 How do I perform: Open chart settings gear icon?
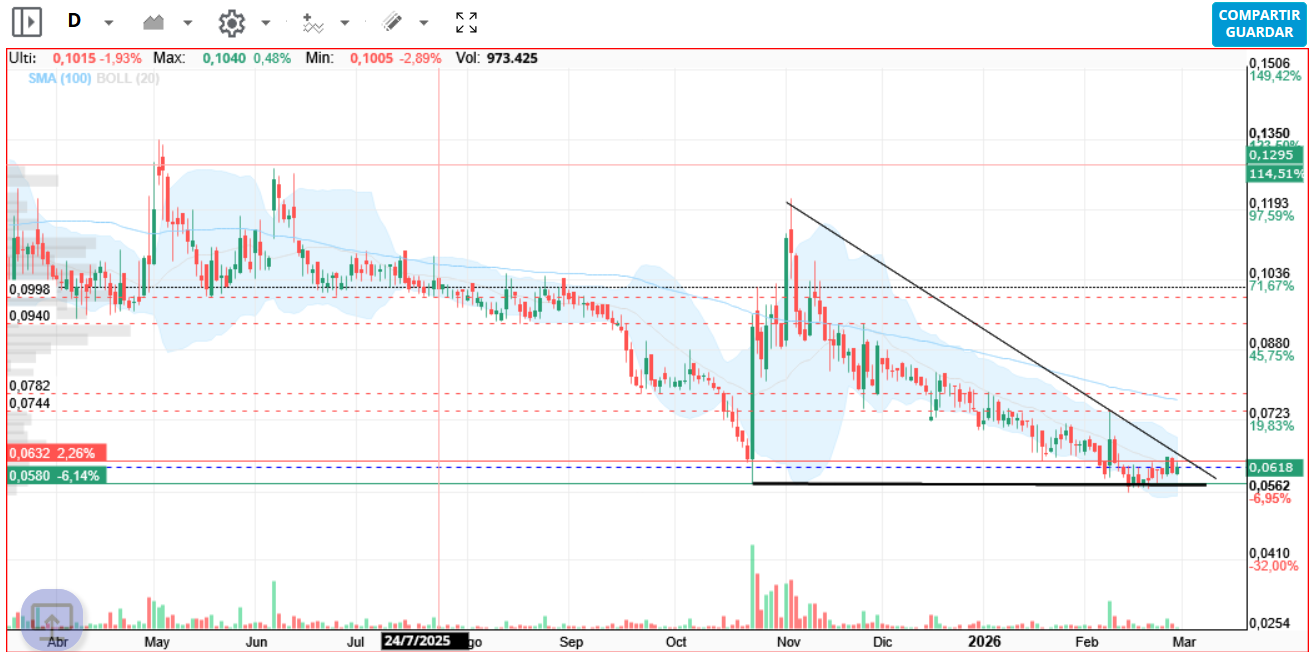coord(232,22)
